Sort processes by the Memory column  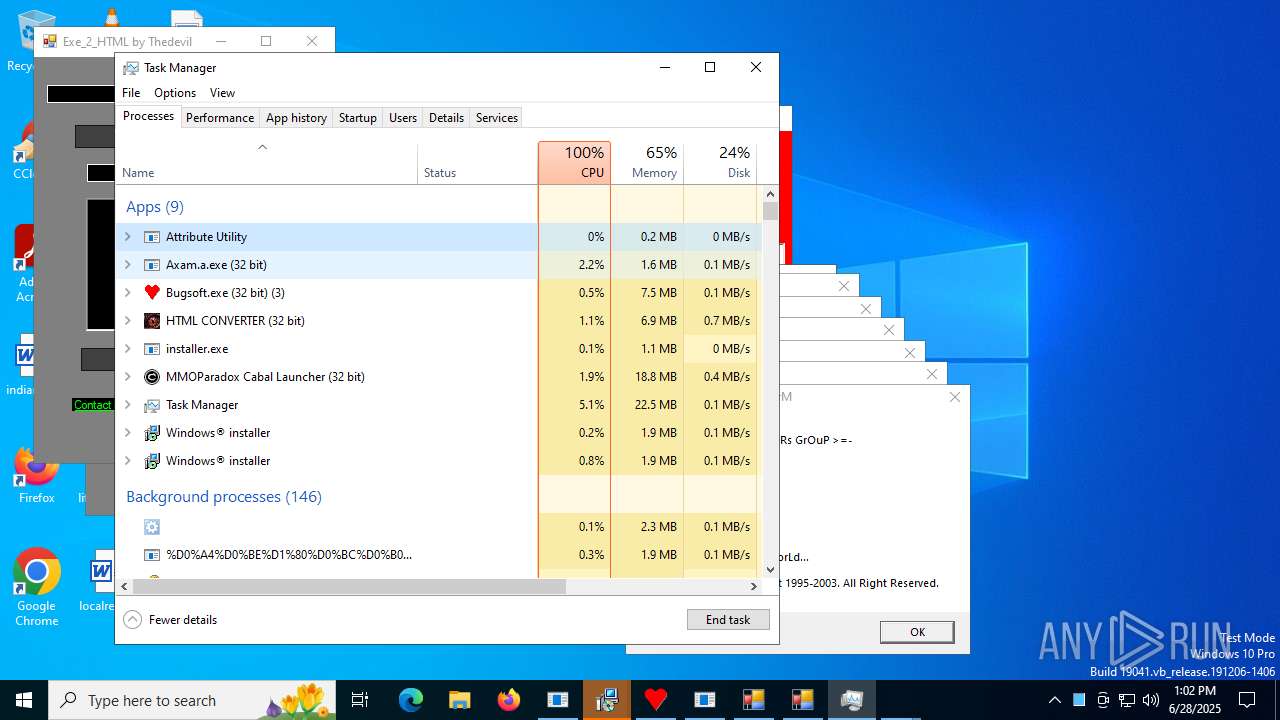(647, 163)
